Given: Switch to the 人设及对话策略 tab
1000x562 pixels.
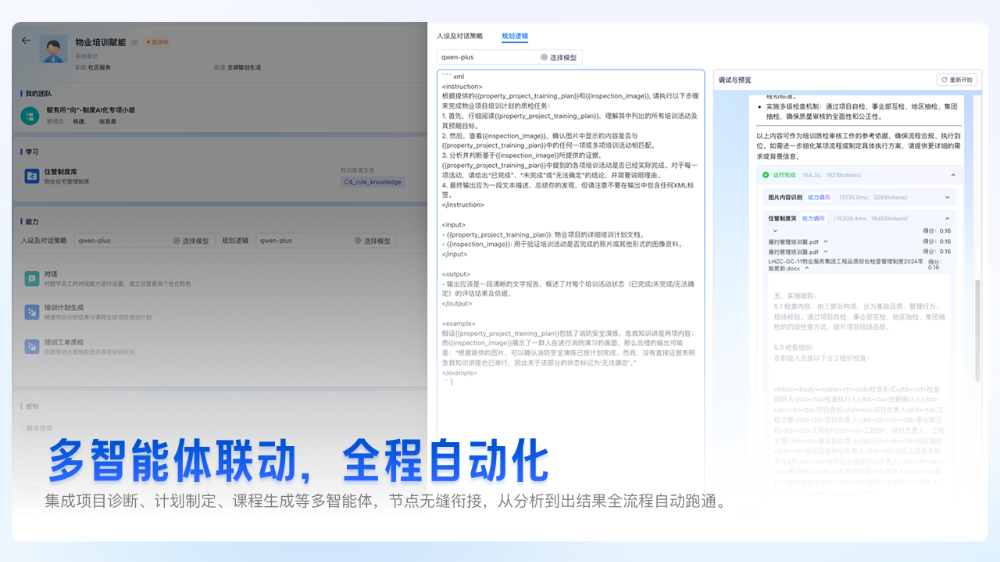Looking at the screenshot, I should (x=459, y=36).
